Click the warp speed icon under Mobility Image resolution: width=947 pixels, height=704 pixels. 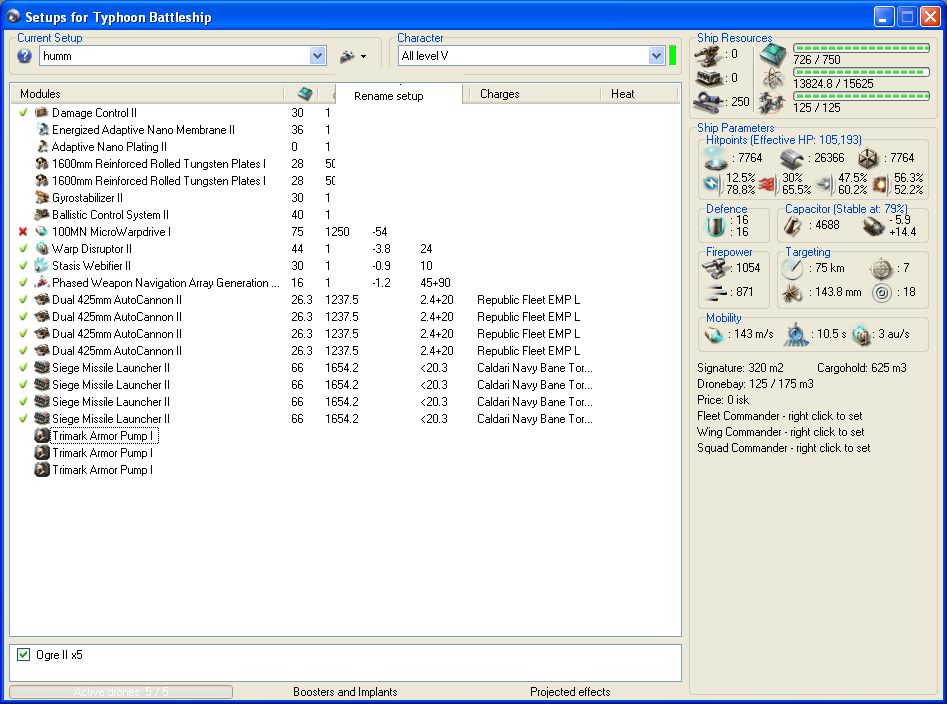(x=860, y=334)
